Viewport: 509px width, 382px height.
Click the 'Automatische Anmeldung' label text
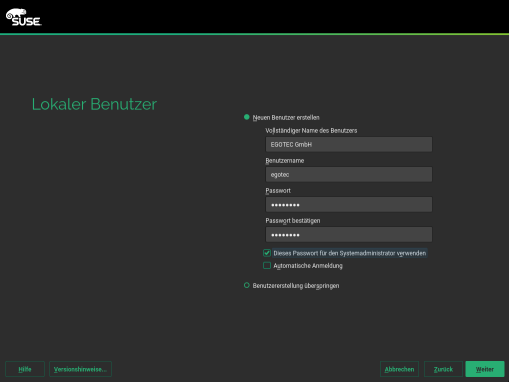[308, 266]
